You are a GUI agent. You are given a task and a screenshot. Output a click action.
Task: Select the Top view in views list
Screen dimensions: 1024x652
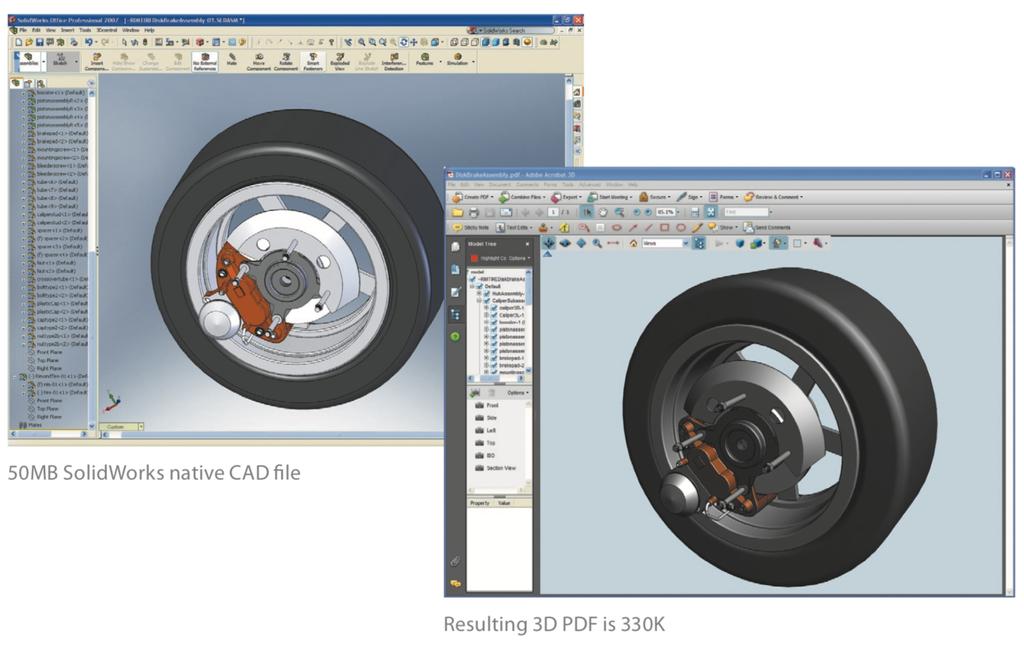[485, 443]
